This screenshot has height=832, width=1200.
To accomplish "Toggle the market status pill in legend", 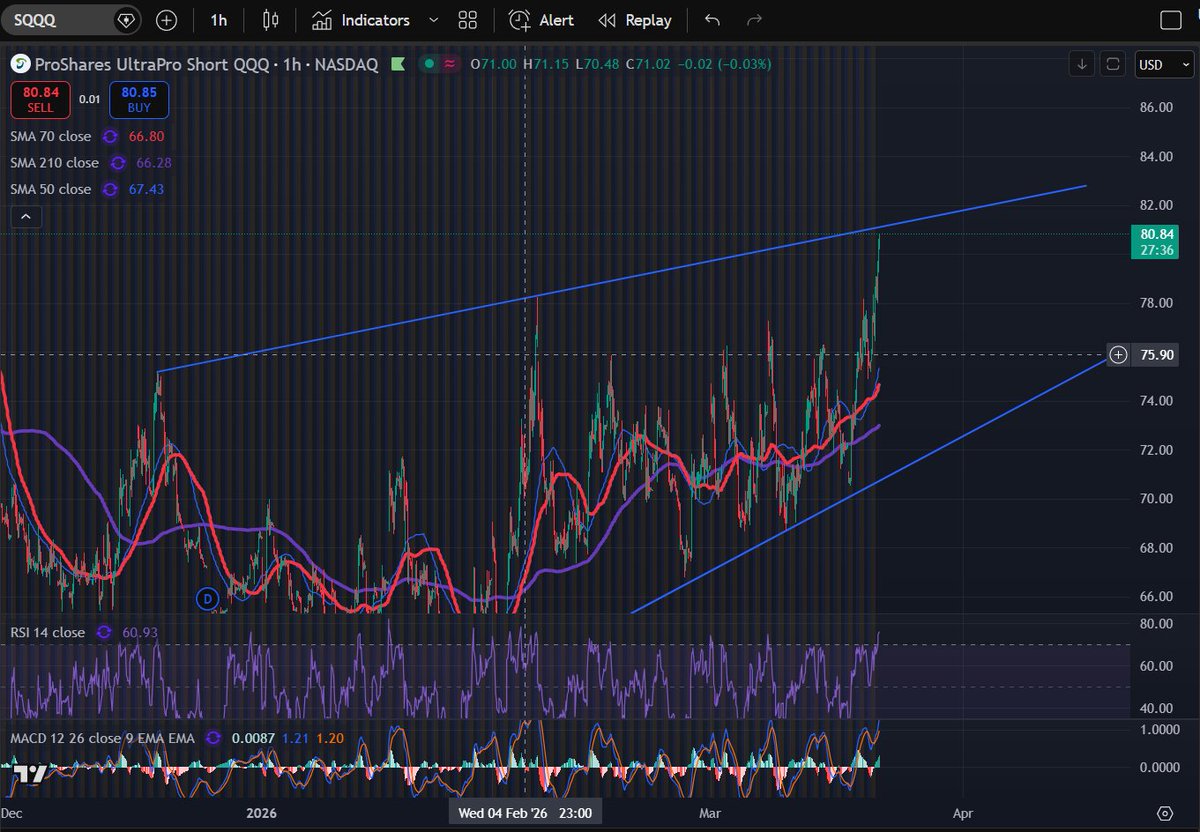I will [x=440, y=64].
